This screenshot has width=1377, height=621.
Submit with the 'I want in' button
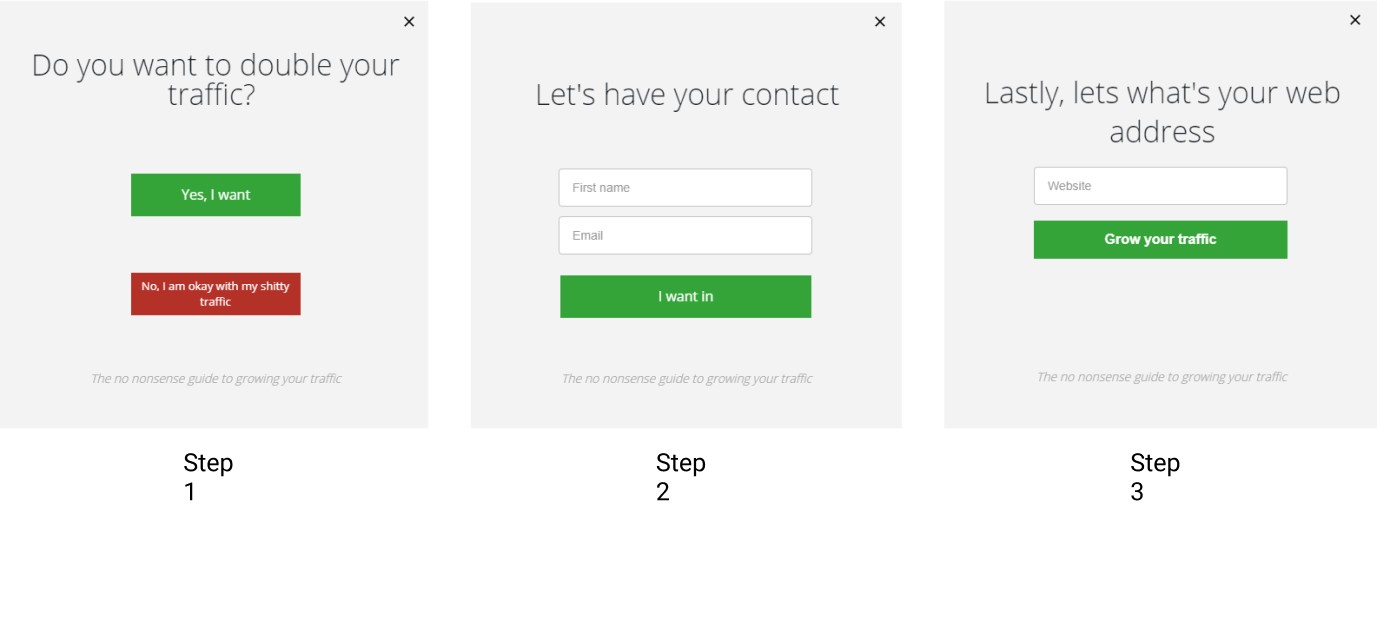[x=685, y=297]
